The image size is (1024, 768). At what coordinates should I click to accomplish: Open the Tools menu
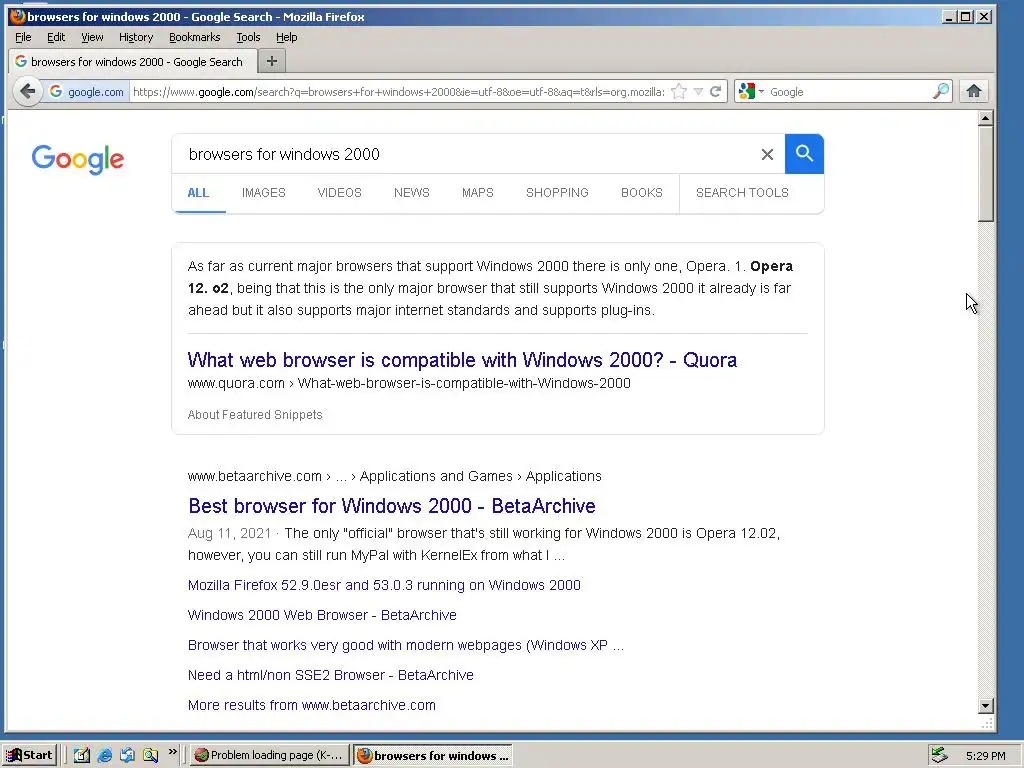click(x=248, y=37)
